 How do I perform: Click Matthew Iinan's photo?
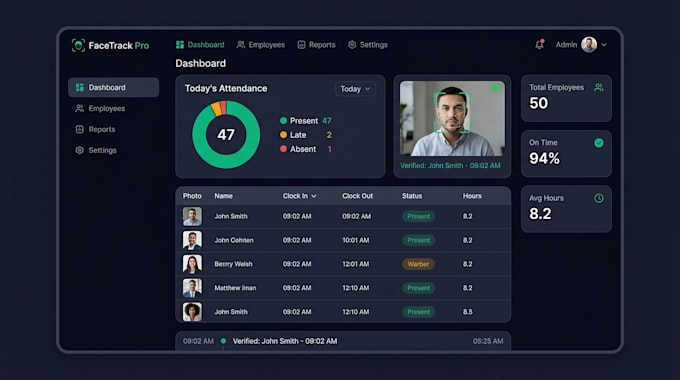tap(192, 288)
